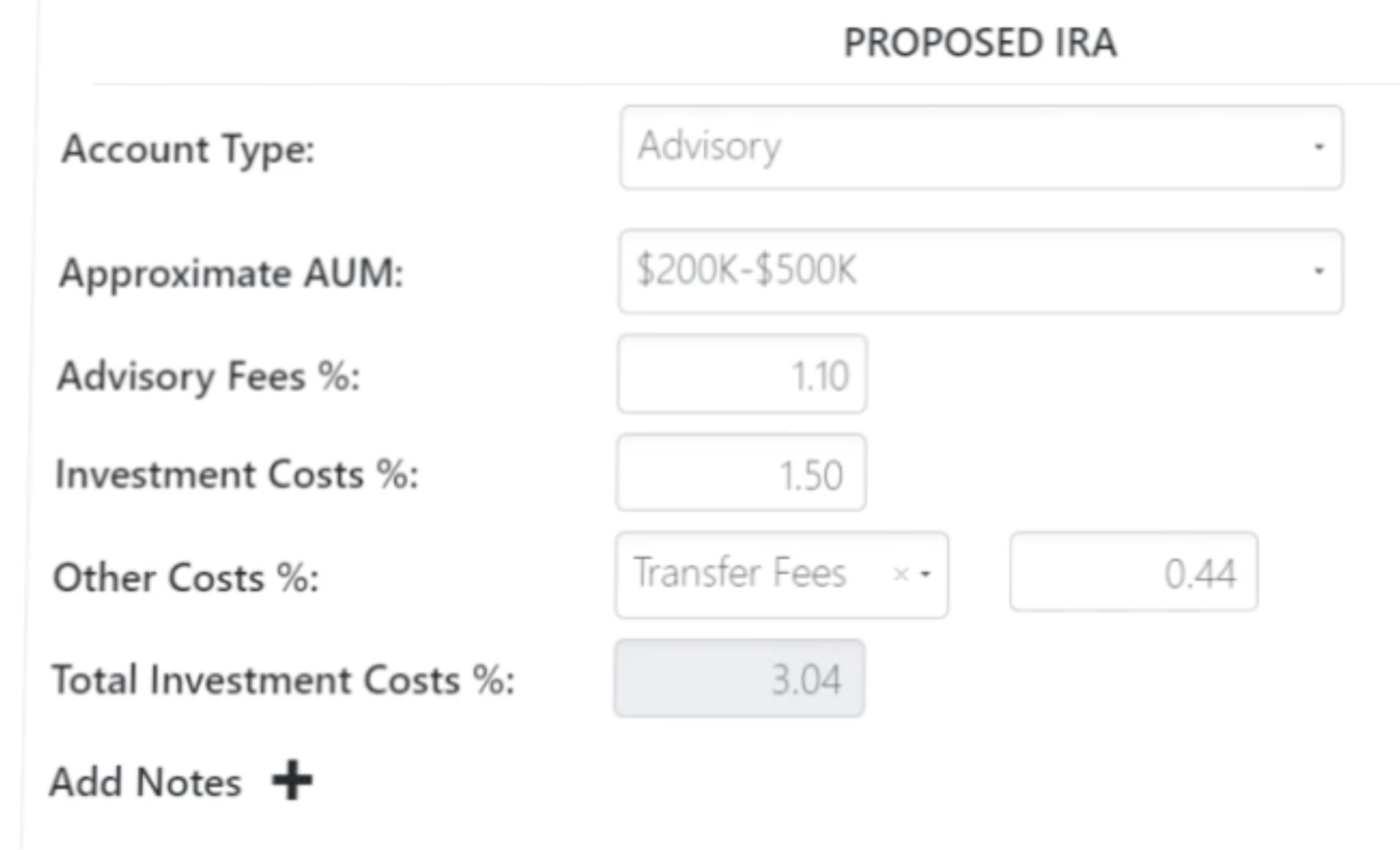Screen dimensions: 1400x850
Task: Click the Other Costs value field showing 0.44
Action: click(x=1133, y=575)
